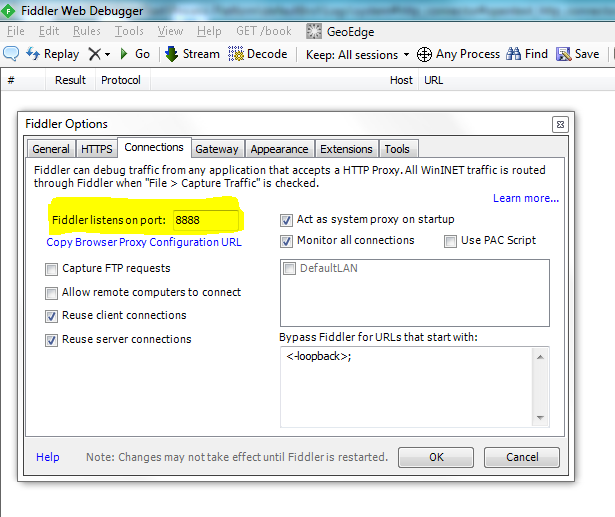Click the Fiddler app icon in title bar
Viewport: 615px width, 517px height.
coord(8,11)
